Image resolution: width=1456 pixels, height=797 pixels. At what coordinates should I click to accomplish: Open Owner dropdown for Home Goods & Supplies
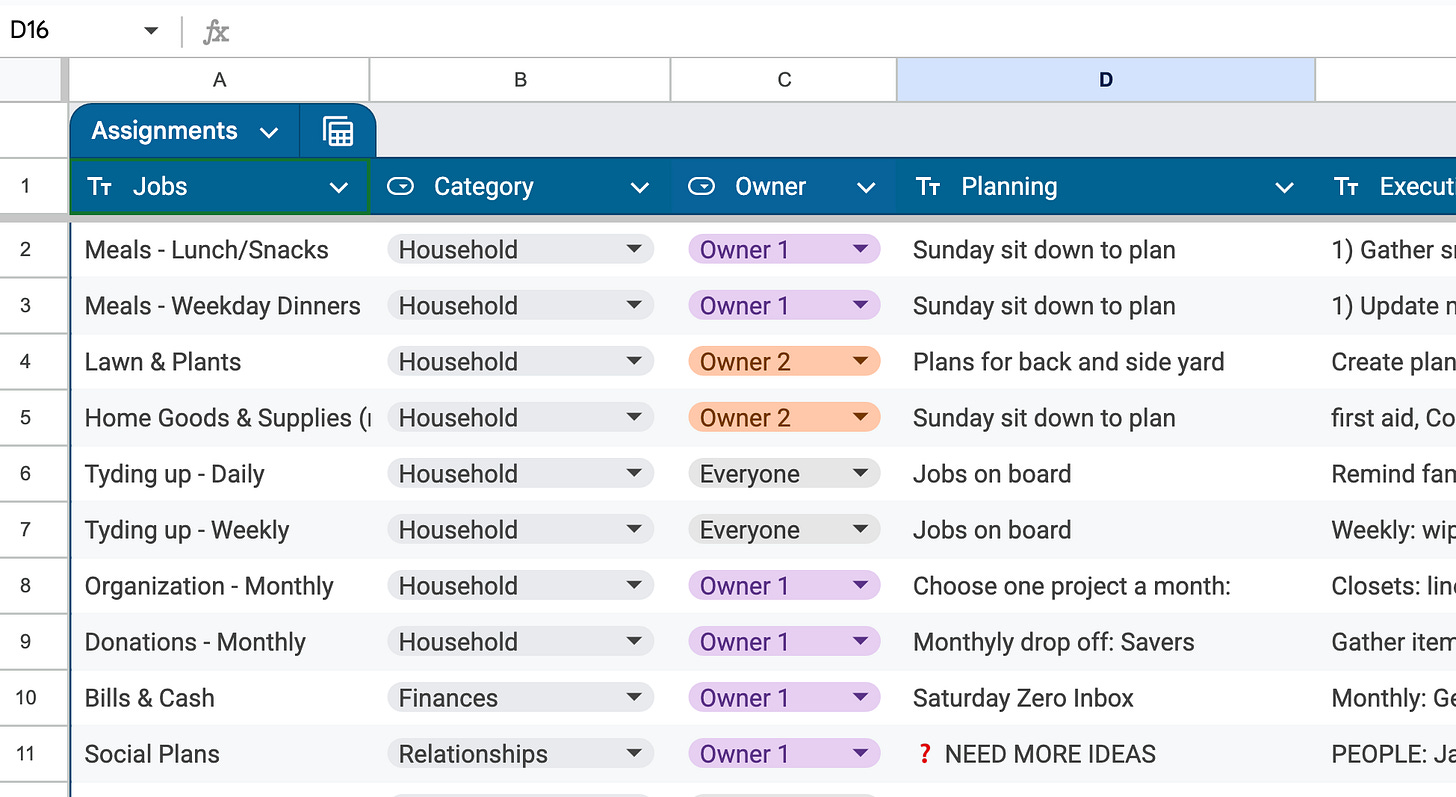click(860, 417)
